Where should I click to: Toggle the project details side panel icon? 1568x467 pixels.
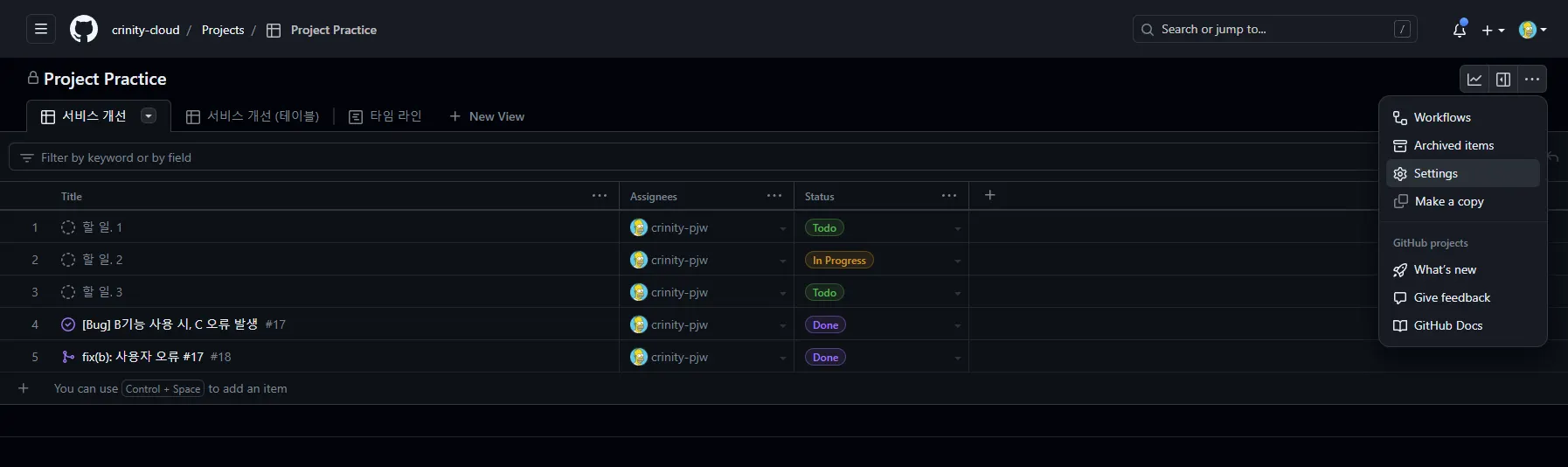click(x=1503, y=80)
